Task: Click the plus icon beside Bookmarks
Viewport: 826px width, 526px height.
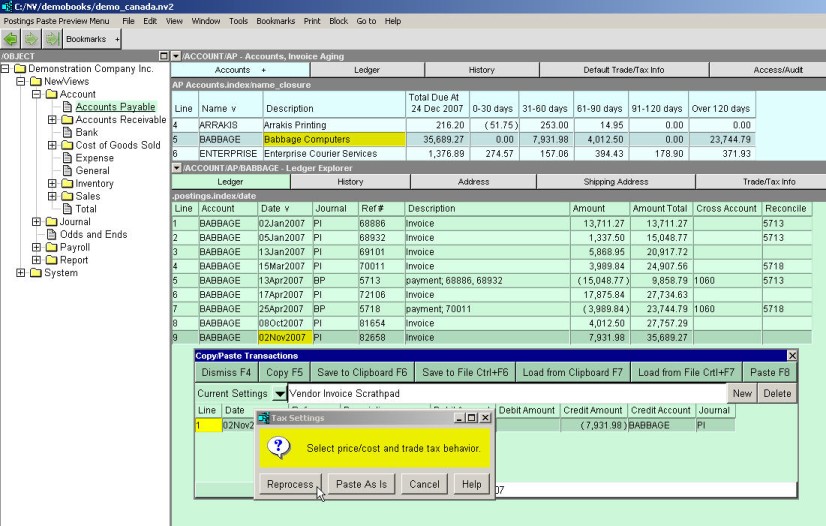Action: [117, 39]
